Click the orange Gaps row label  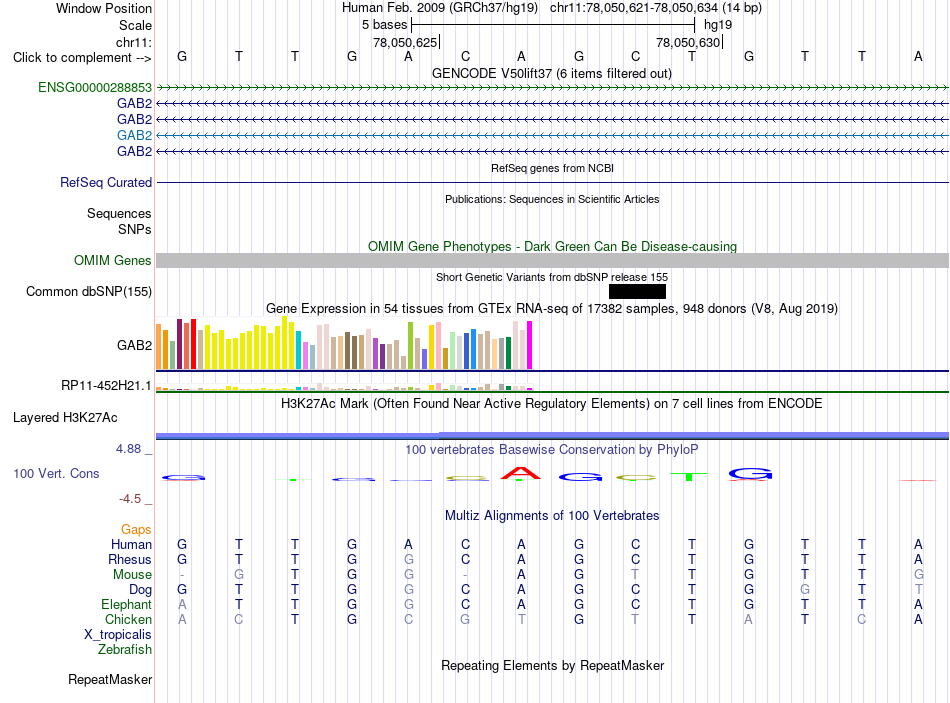click(136, 530)
